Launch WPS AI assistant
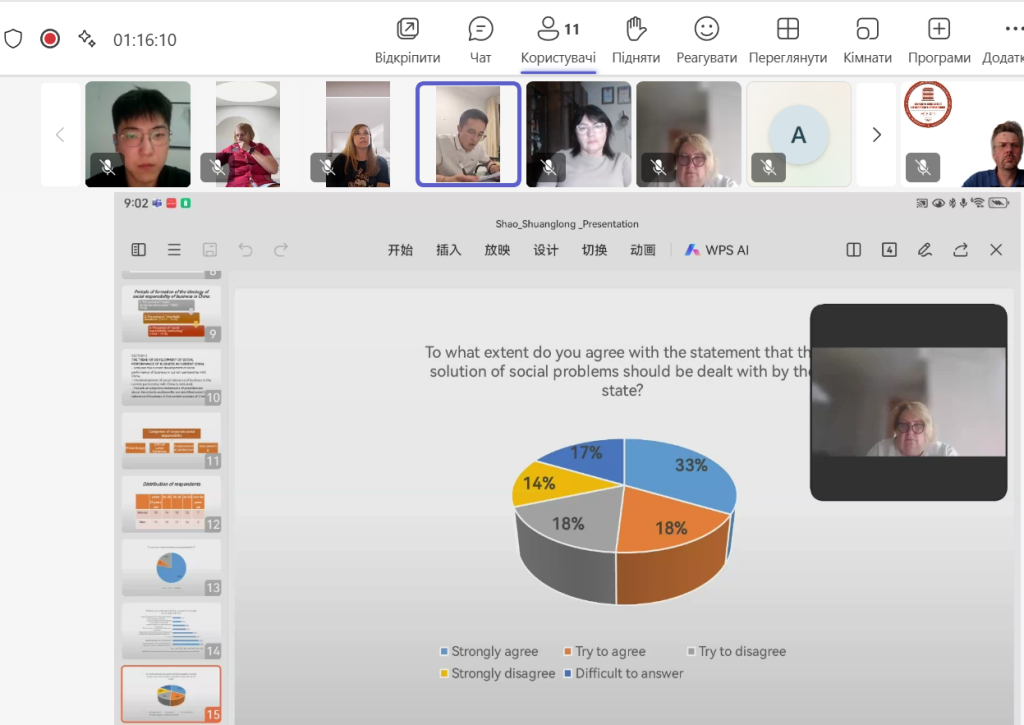Viewport: 1024px width, 725px height. 717,250
